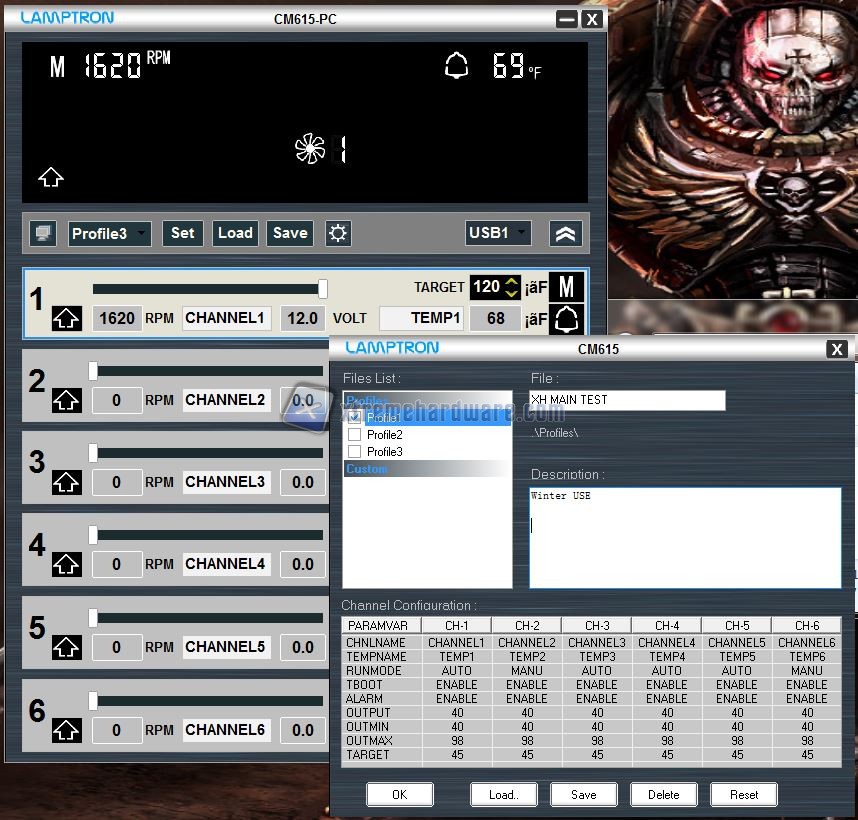Open the Profile3 profile dropdown
858x820 pixels.
click(110, 233)
